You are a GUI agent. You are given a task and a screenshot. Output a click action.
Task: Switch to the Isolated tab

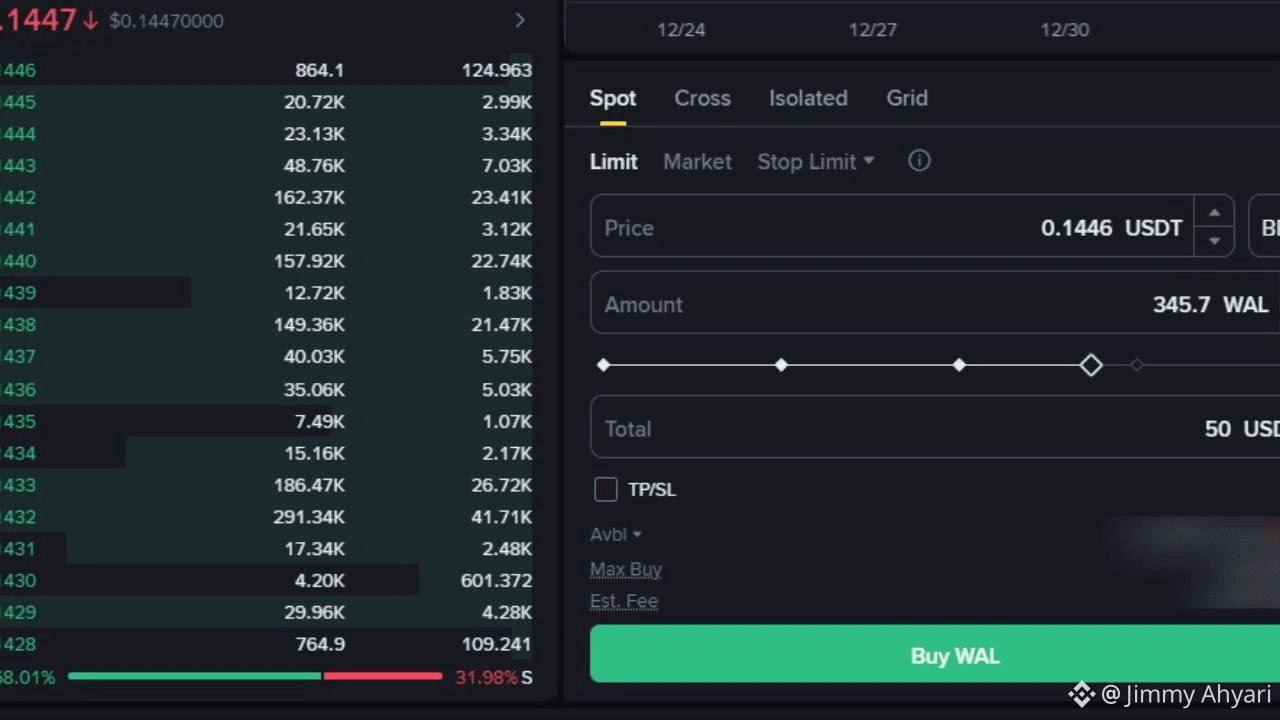point(808,98)
